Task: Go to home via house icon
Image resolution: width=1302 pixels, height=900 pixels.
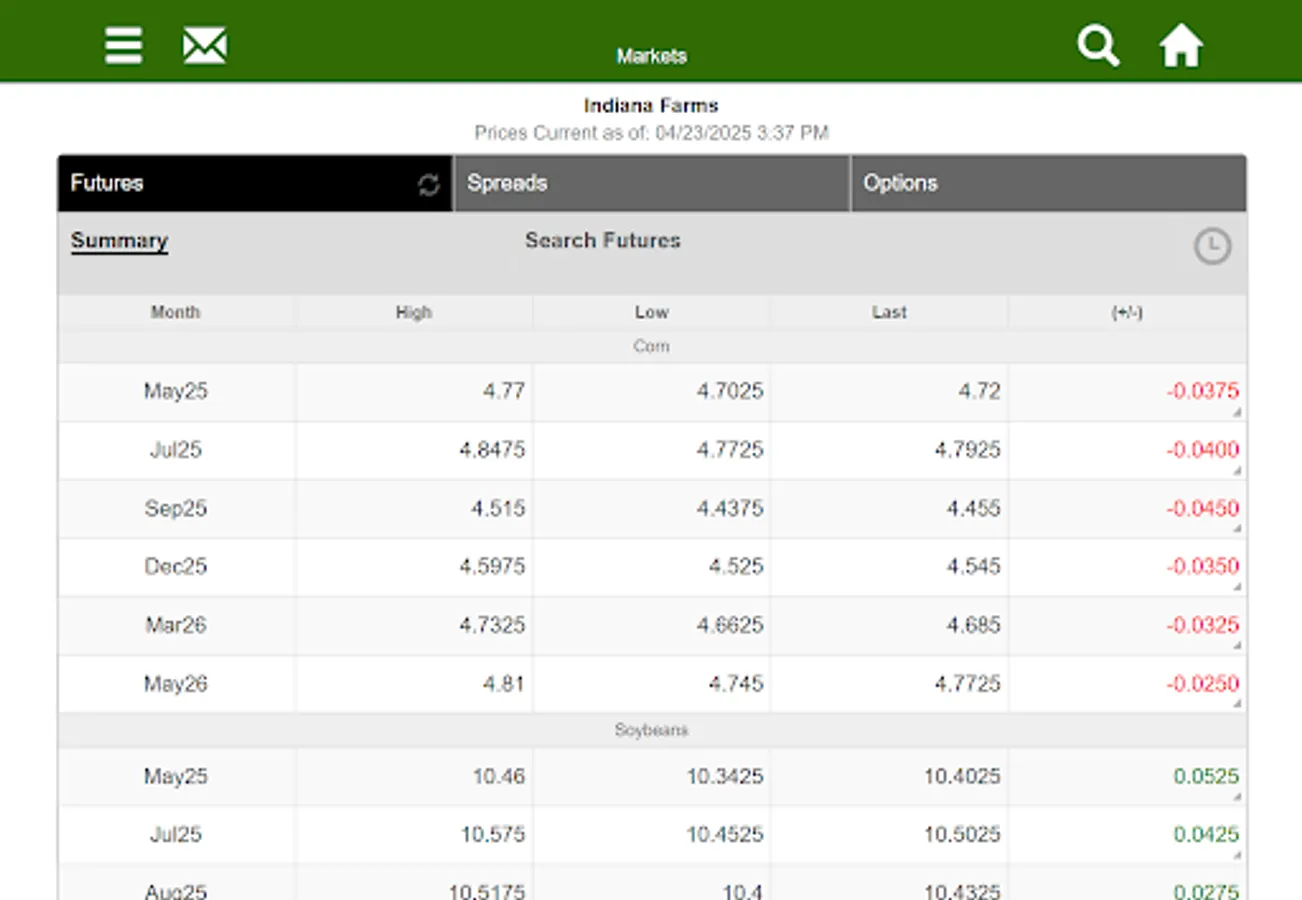Action: [1180, 46]
